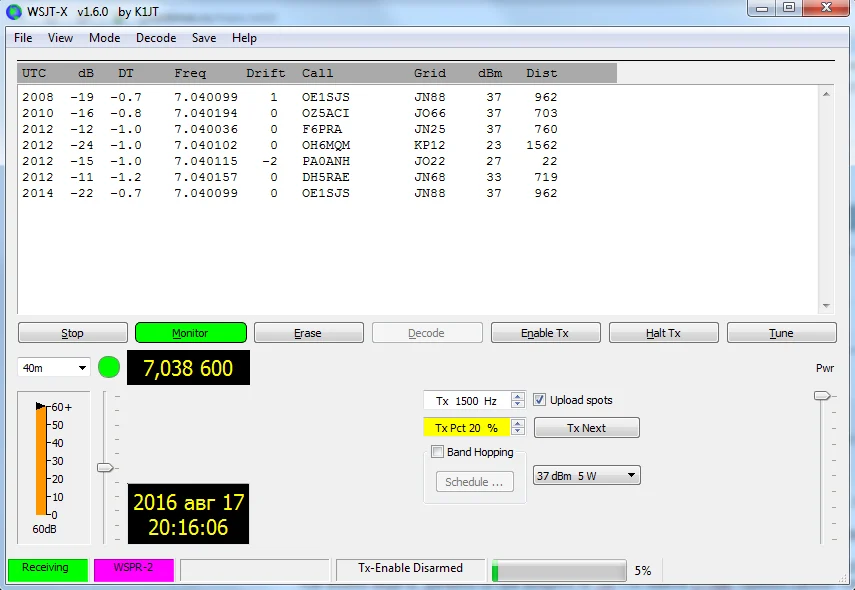Close the WSJT-X window
855x590 pixels.
pyautogui.click(x=827, y=8)
